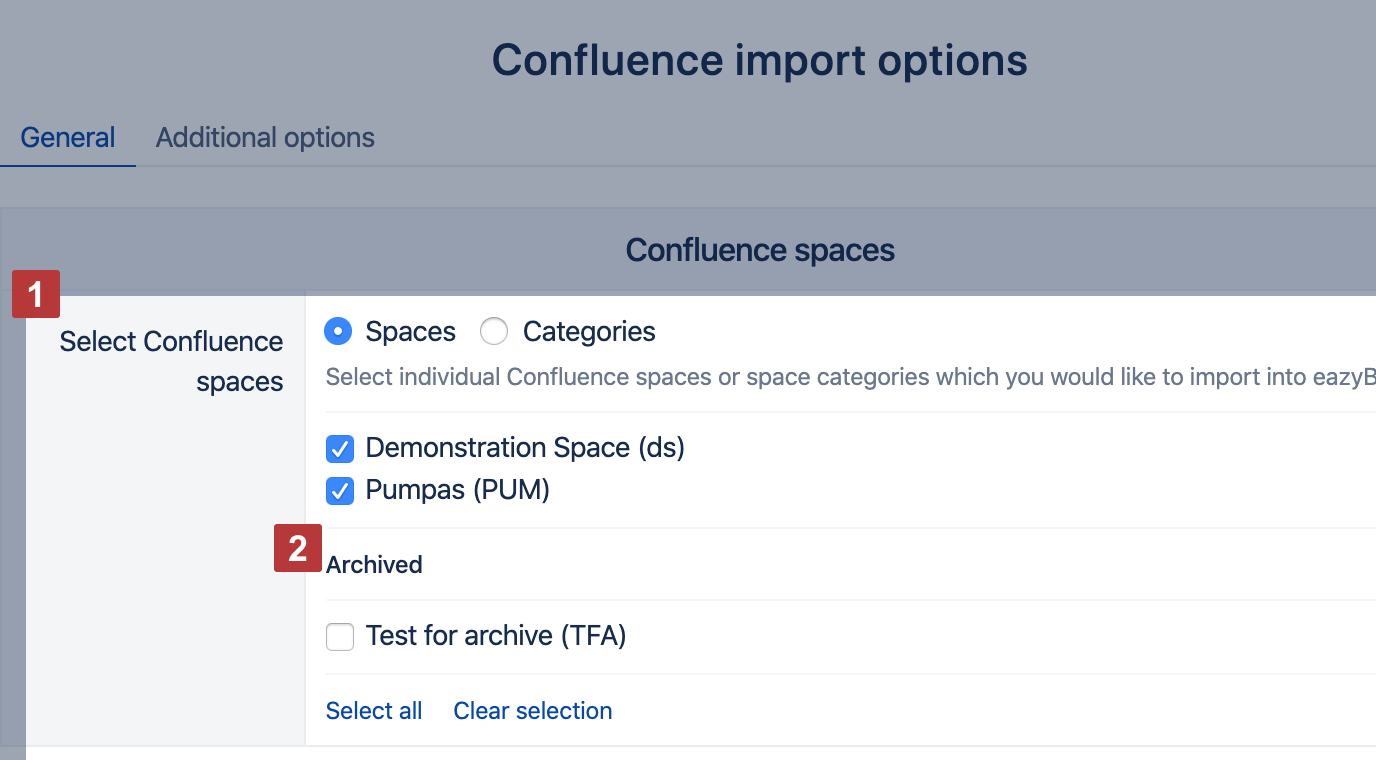1376x760 pixels.
Task: Click the Confluence spaces section header
Action: [x=760, y=250]
